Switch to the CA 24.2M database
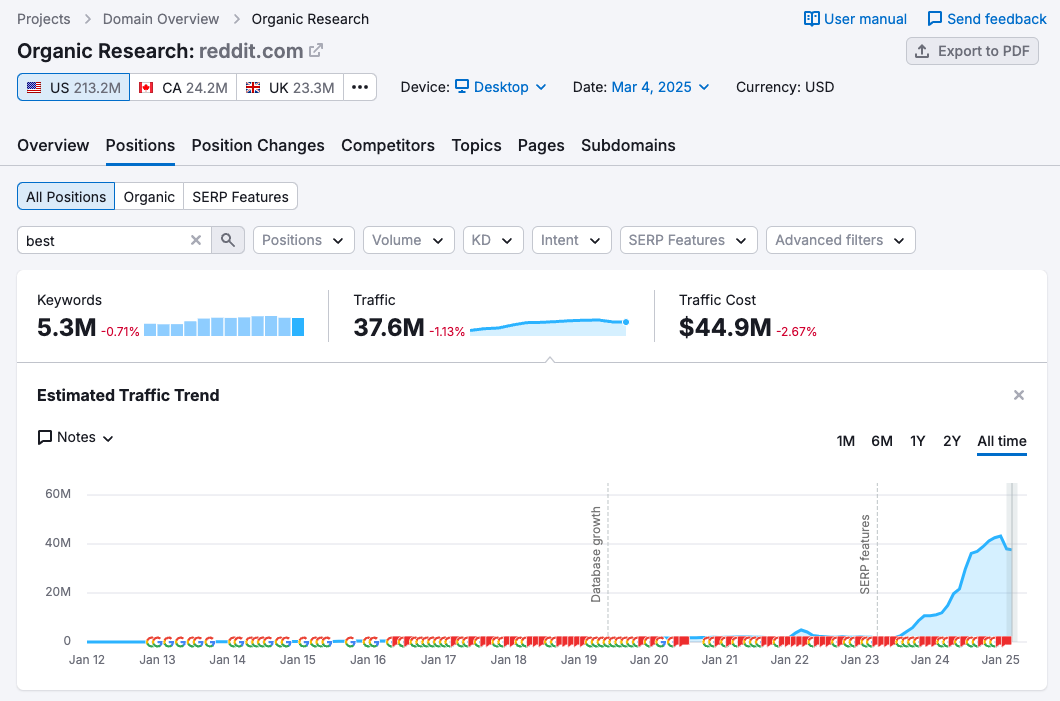1060x701 pixels. 183,87
